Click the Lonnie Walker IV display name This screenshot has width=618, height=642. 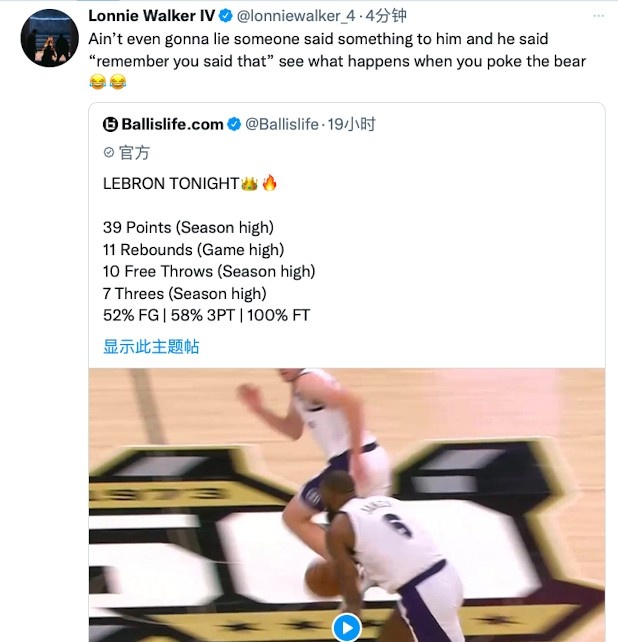tap(152, 16)
